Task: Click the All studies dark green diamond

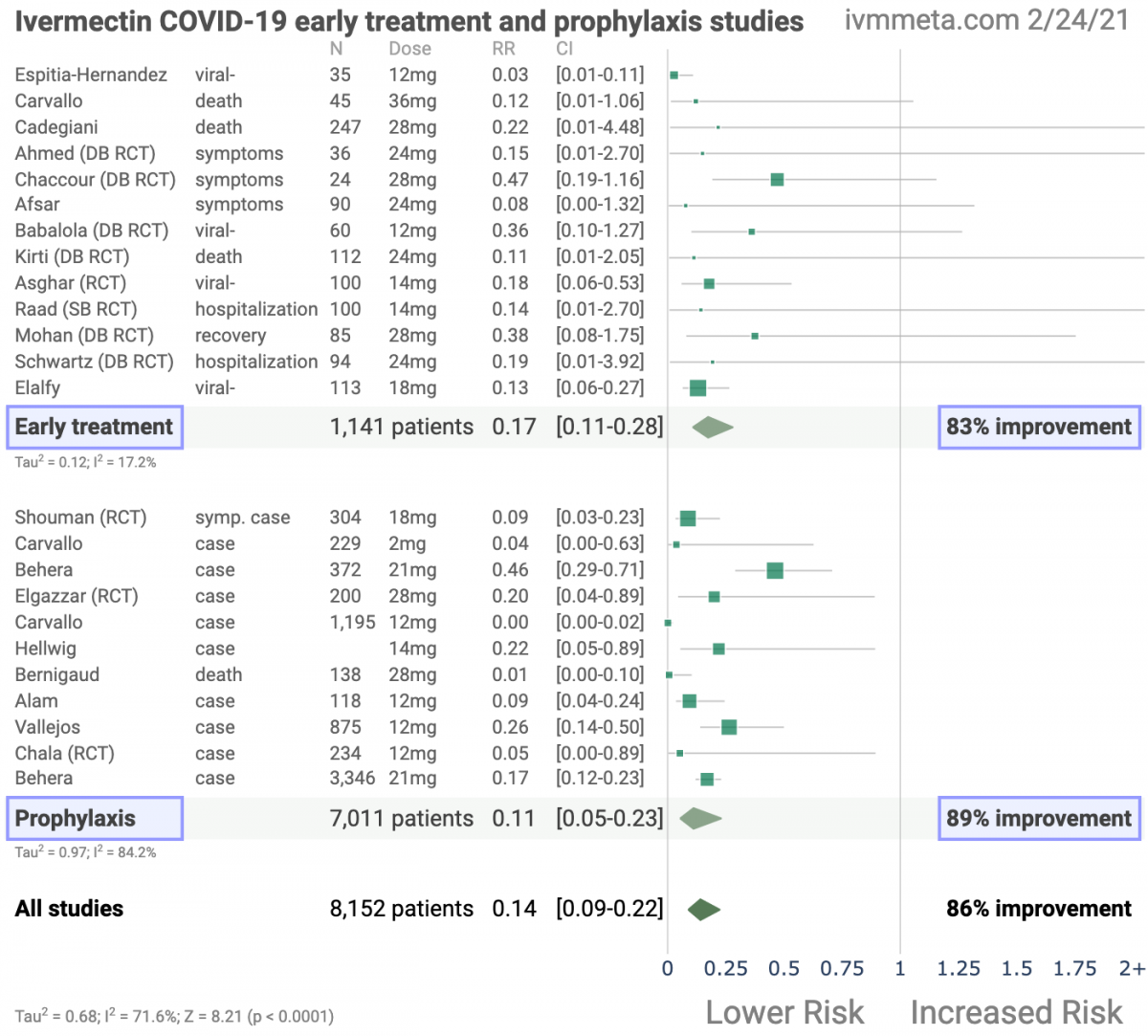Action: pyautogui.click(x=703, y=910)
